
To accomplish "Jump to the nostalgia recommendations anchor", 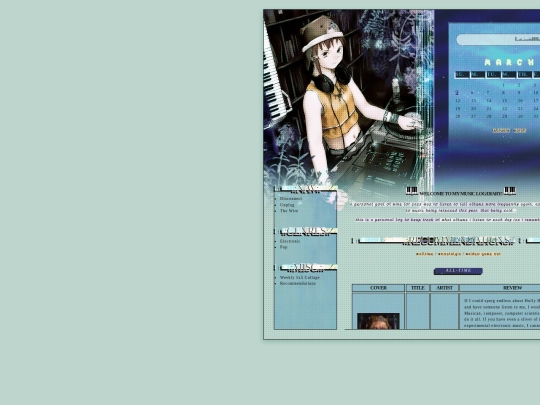I will point(449,254).
